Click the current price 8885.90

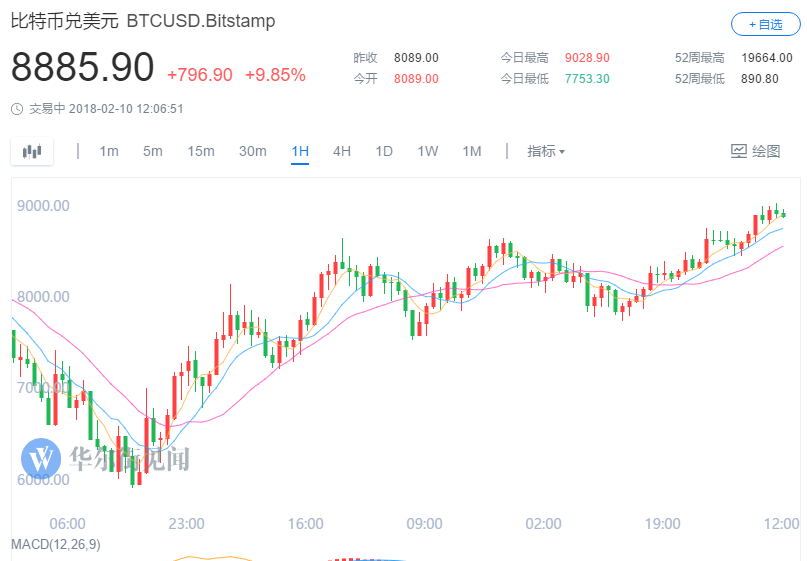82,67
